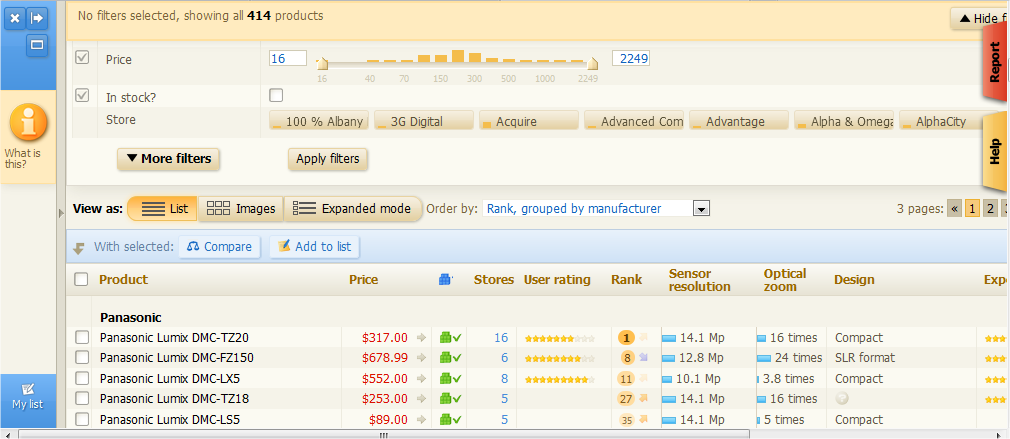This screenshot has width=1010, height=439.
Task: Click rank badge 8 for DMC-FZ150
Action: pos(627,358)
